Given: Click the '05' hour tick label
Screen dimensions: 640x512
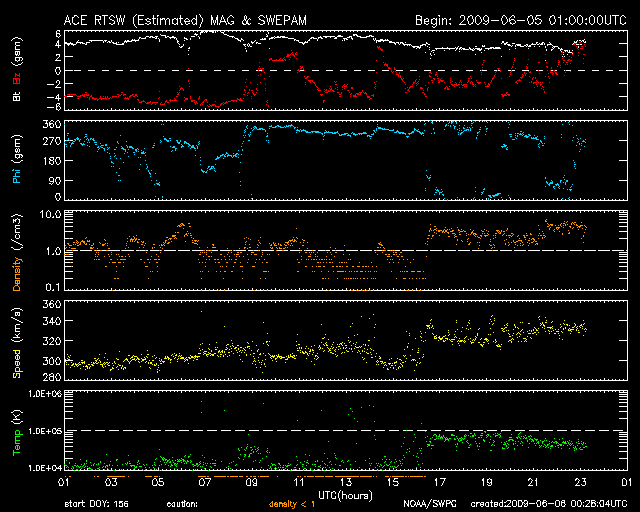Looking at the screenshot, I should 158,482.
